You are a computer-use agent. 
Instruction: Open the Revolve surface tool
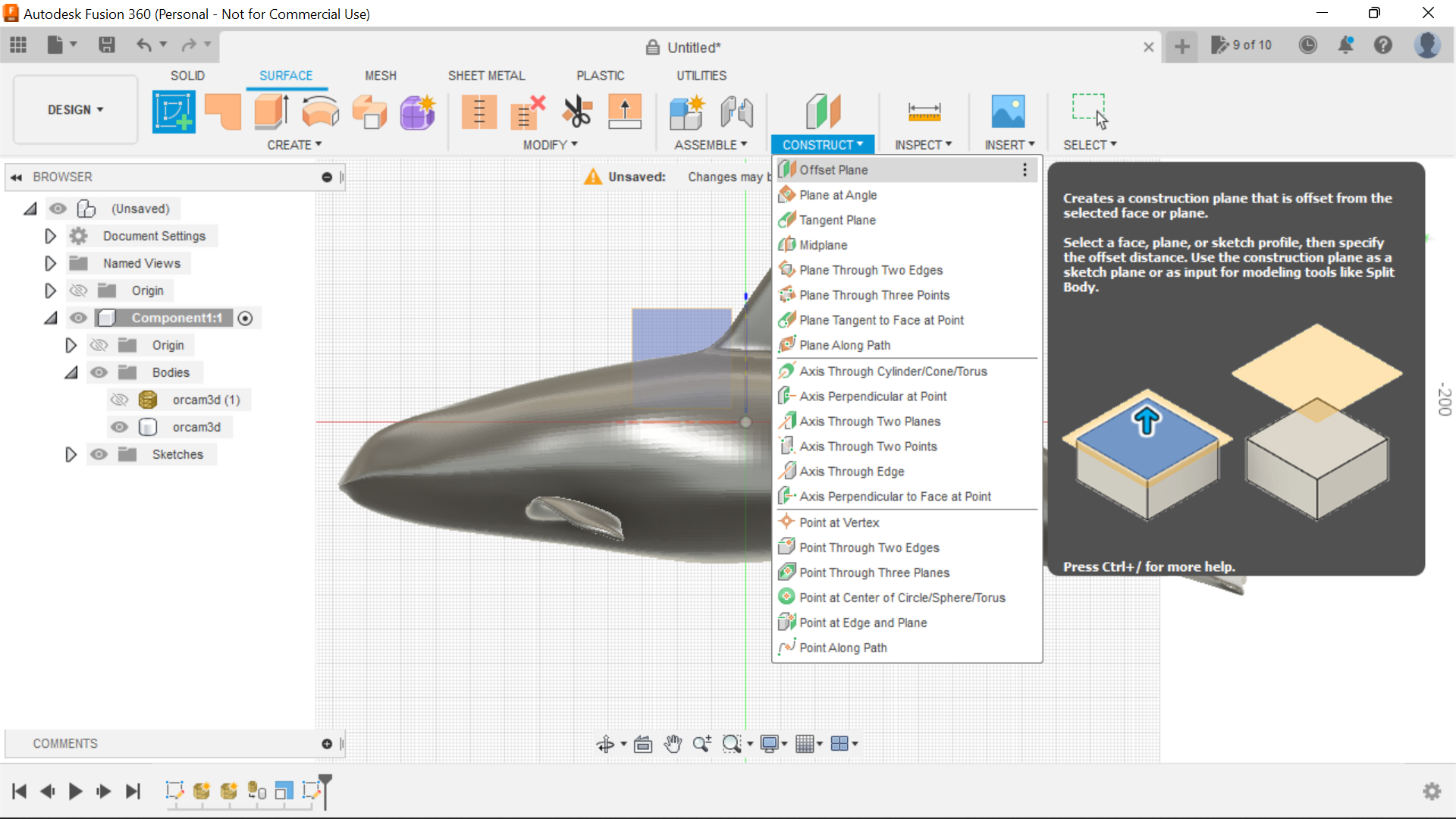[x=320, y=111]
